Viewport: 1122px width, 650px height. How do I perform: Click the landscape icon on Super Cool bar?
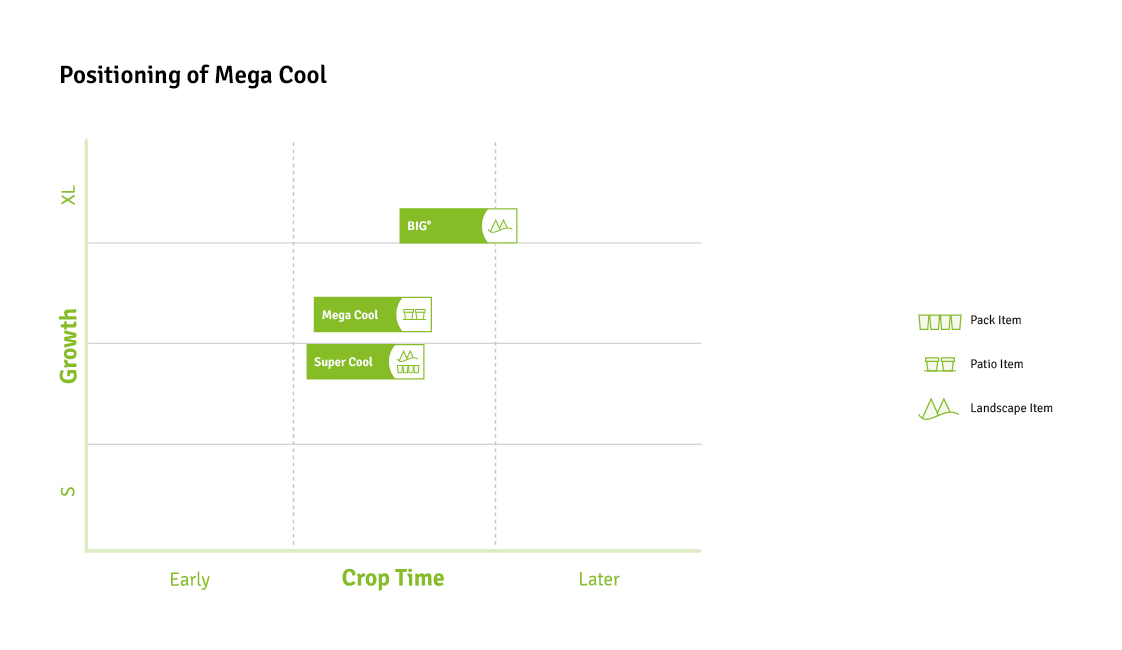(407, 355)
